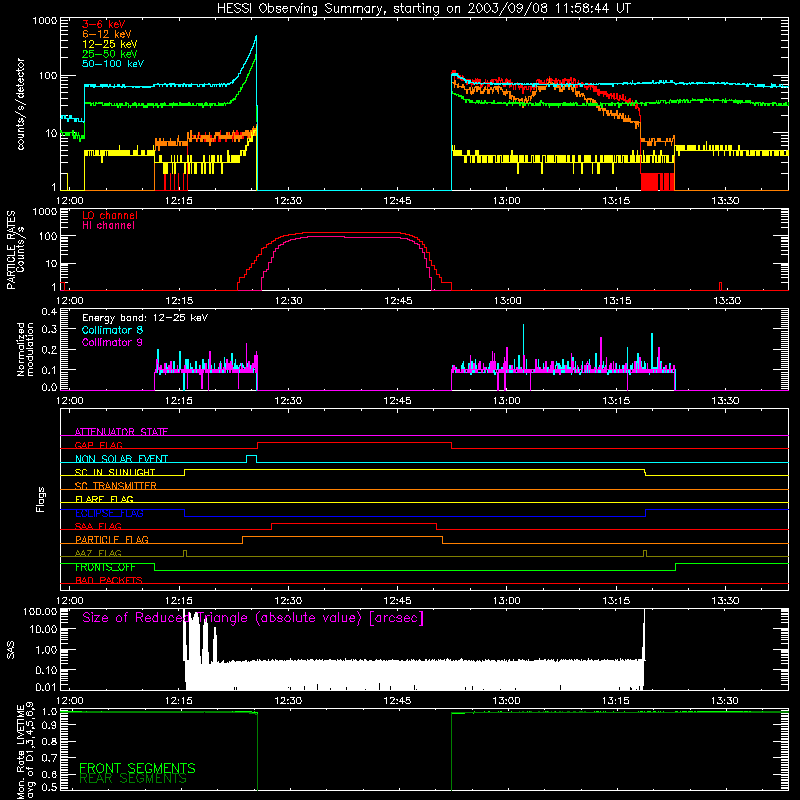Click the AAZ FLAG pulse near 12:15
The image size is (800, 800).
pos(185,551)
